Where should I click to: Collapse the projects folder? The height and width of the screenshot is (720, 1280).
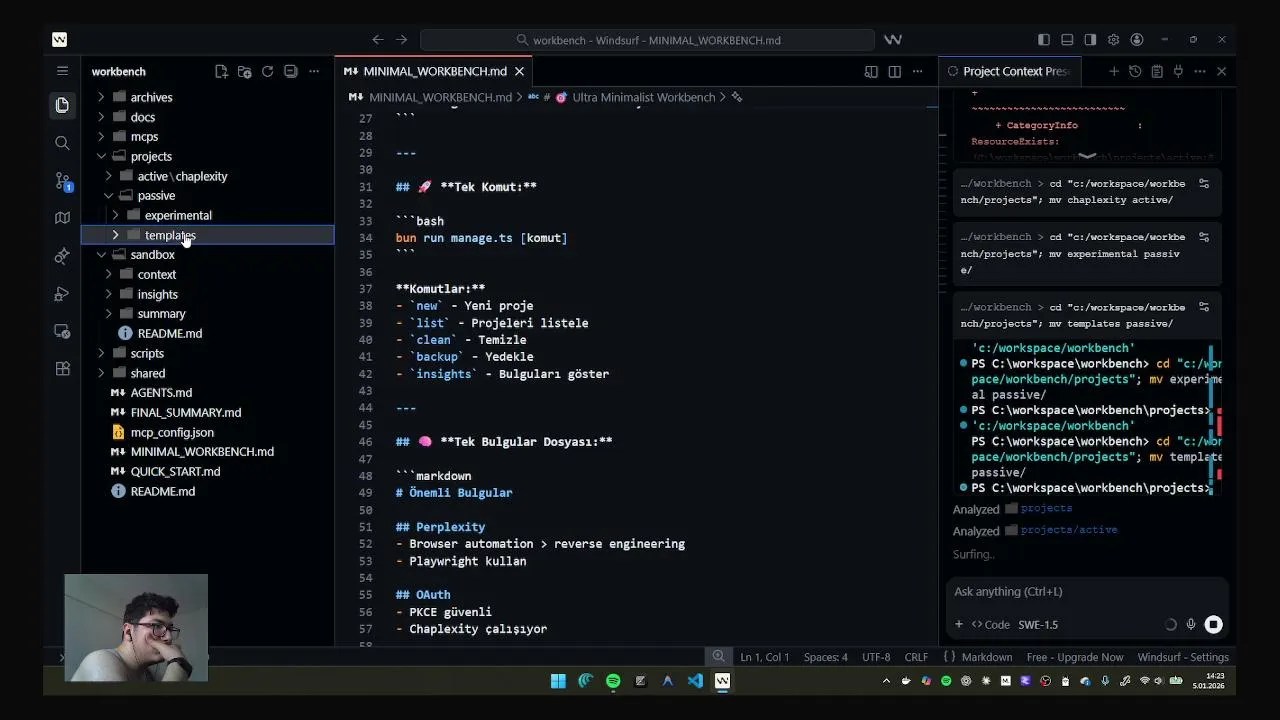pos(101,156)
